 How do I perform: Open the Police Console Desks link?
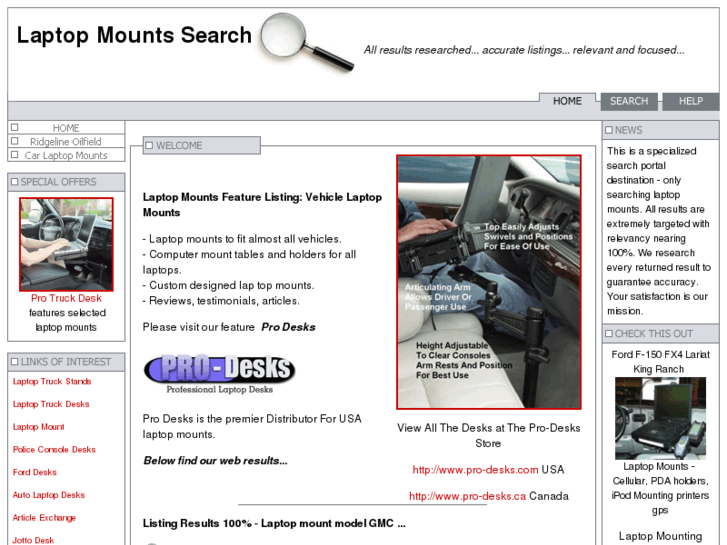[54, 449]
